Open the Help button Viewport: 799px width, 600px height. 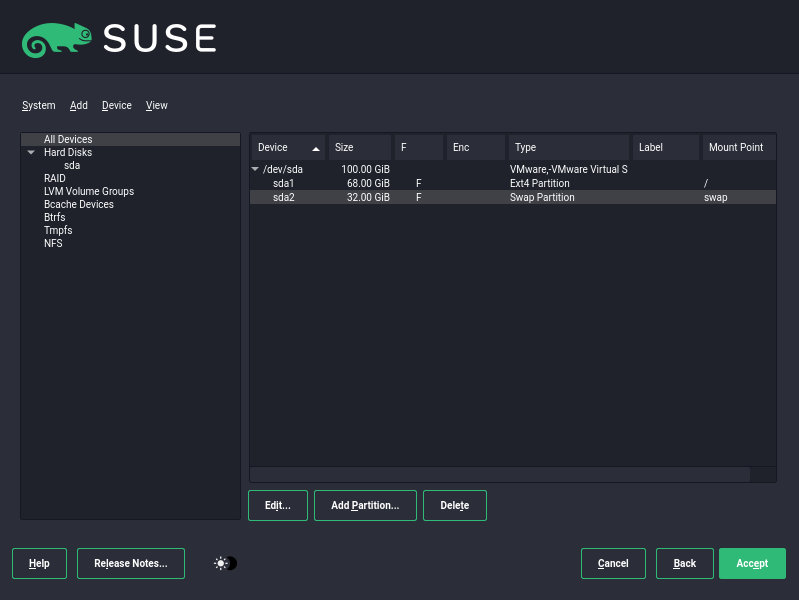pos(39,563)
